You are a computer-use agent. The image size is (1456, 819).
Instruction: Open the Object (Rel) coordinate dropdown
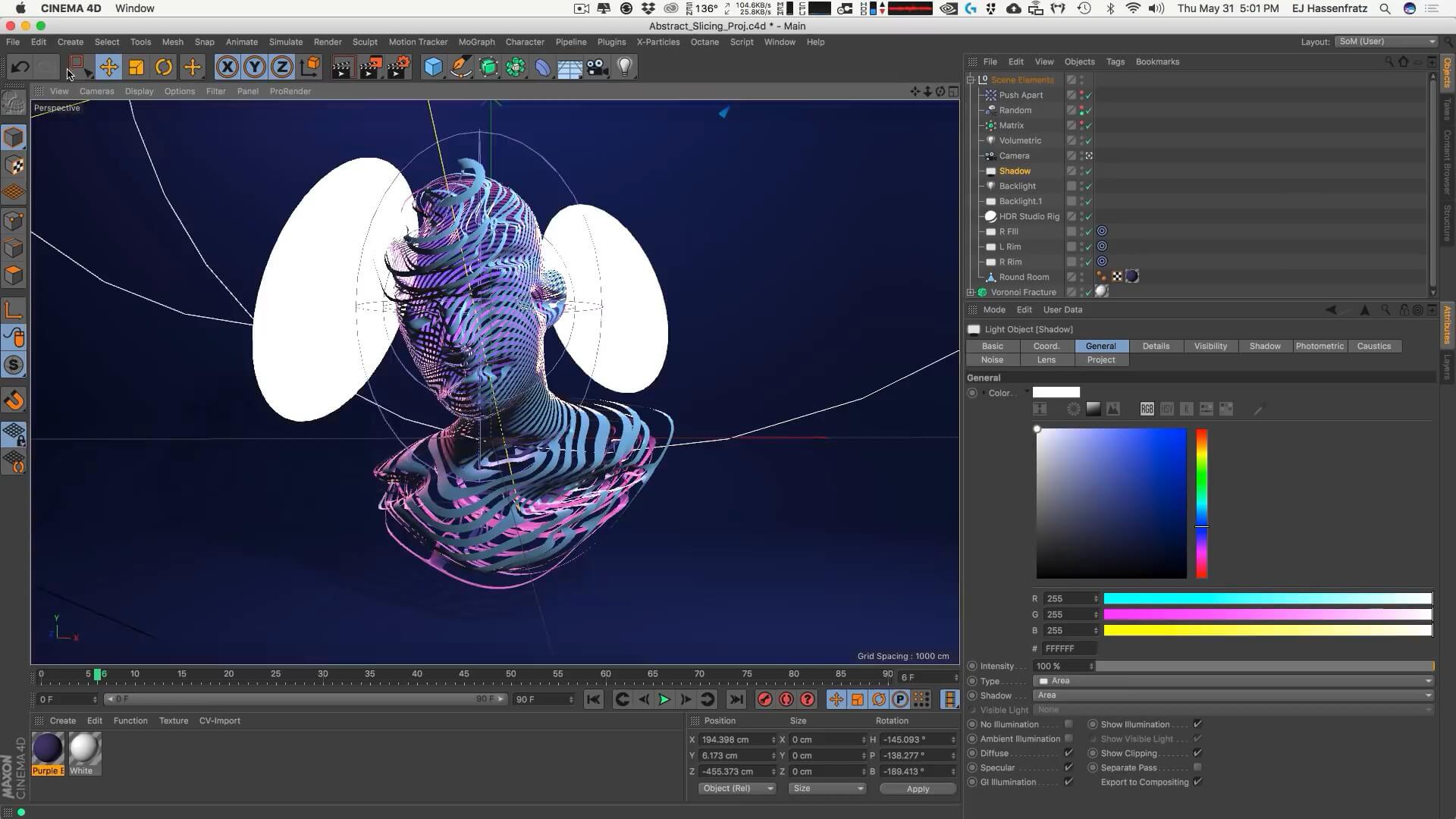737,789
